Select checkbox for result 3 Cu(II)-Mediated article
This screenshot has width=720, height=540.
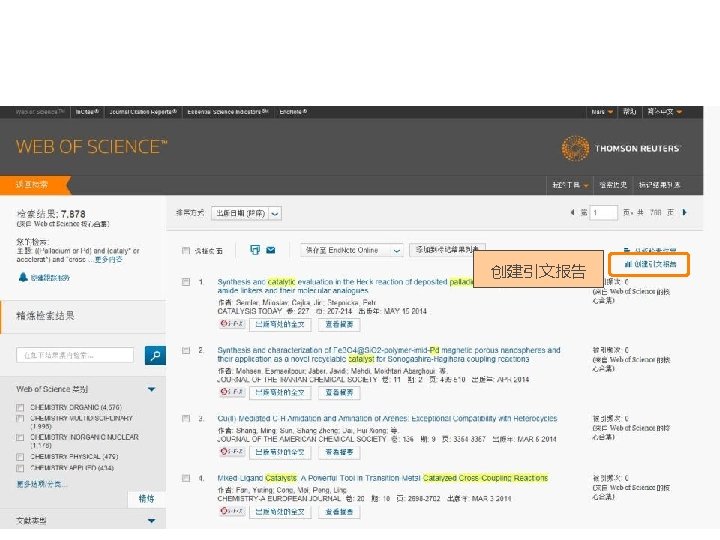pos(186,418)
